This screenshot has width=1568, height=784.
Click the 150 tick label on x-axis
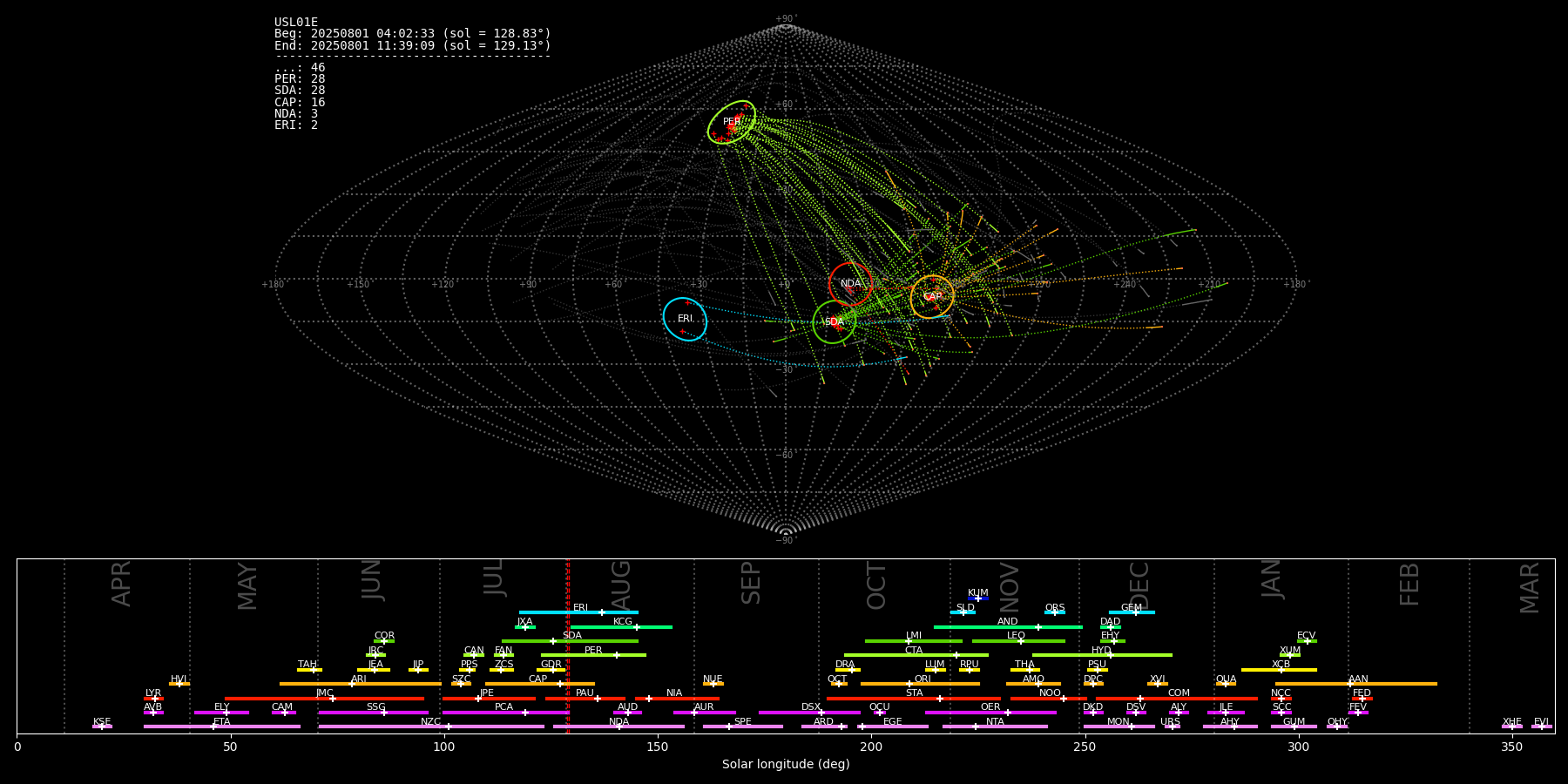pos(658,747)
